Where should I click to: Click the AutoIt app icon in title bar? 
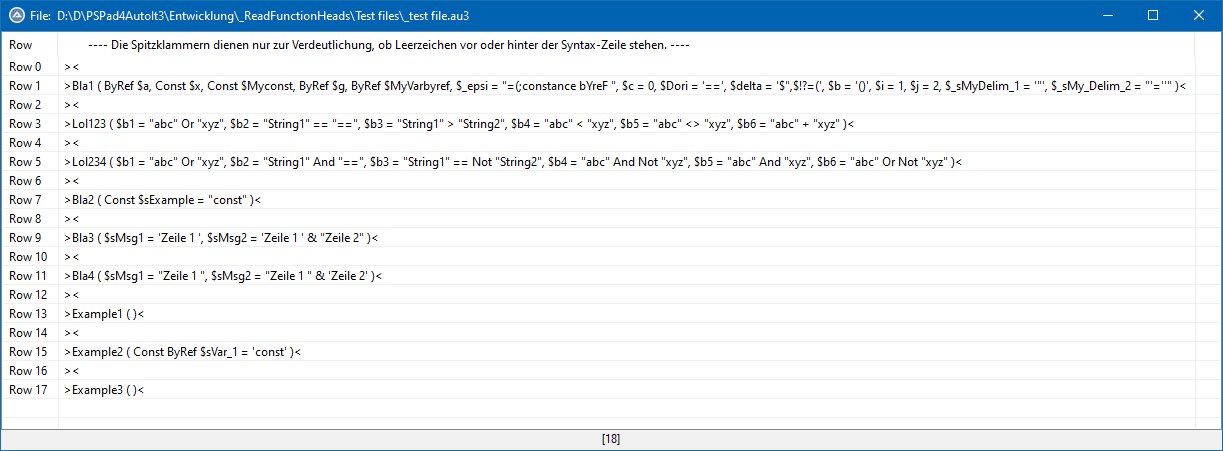point(17,16)
